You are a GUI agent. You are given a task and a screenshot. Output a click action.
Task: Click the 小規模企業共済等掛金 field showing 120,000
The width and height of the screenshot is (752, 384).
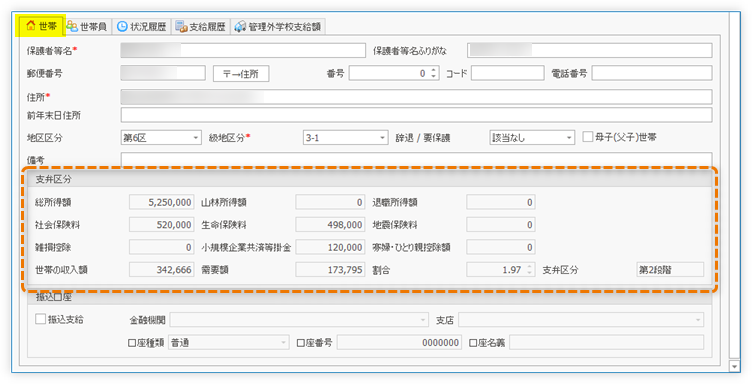[x=330, y=247]
